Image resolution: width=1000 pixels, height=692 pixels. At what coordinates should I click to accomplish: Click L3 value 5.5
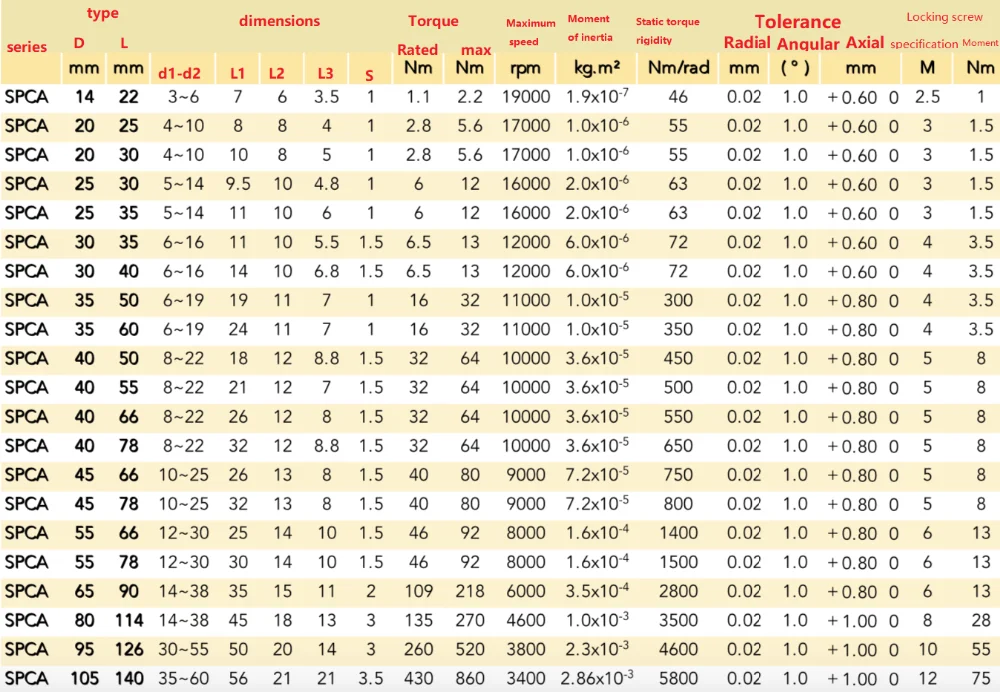coord(327,242)
